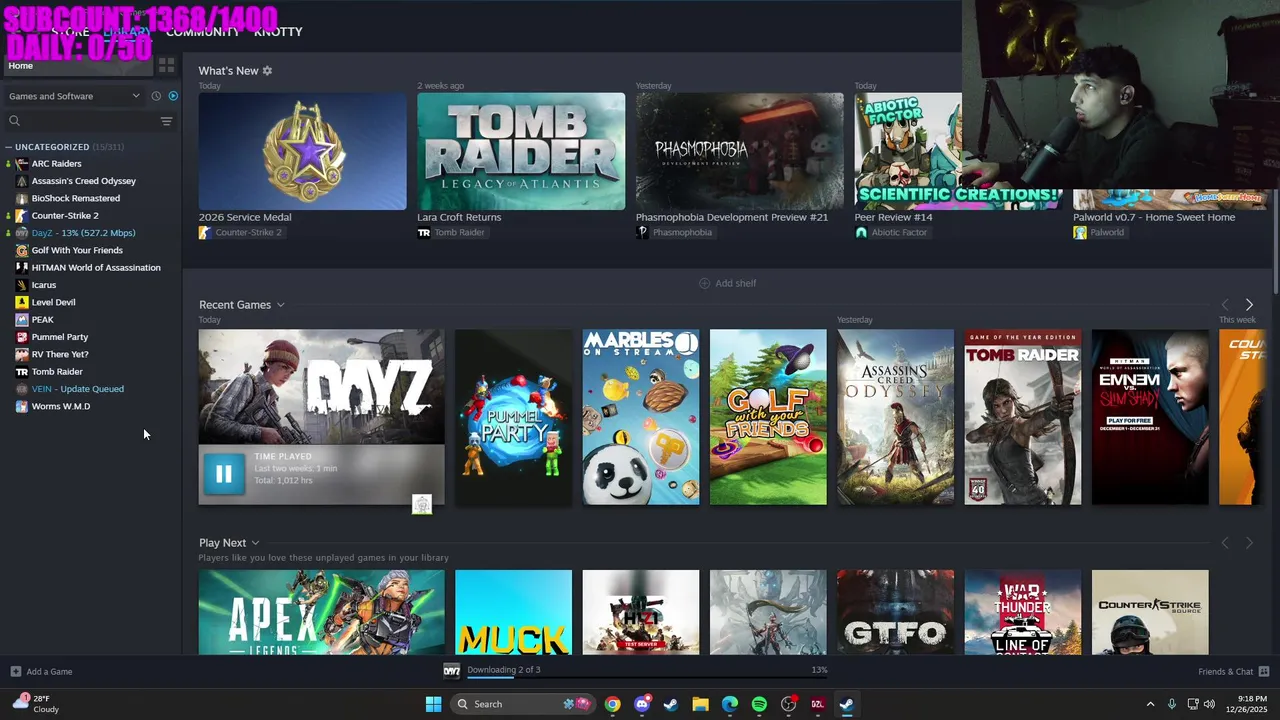Select ARC Raiders in the library list
Image resolution: width=1280 pixels, height=720 pixels.
click(56, 163)
